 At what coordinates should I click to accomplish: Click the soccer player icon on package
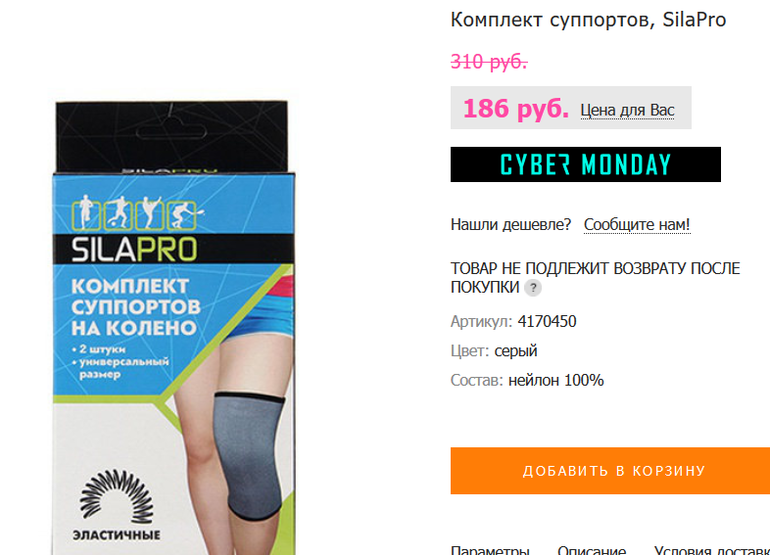pyautogui.click(x=118, y=213)
